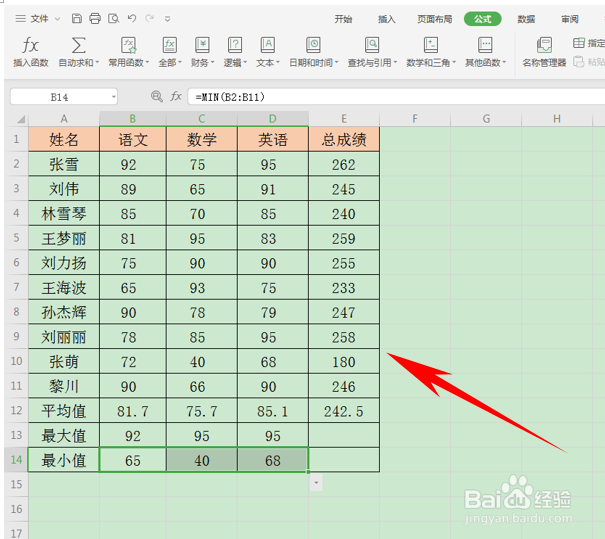
Task: Click the 总成绩 header cell
Action: (x=344, y=139)
